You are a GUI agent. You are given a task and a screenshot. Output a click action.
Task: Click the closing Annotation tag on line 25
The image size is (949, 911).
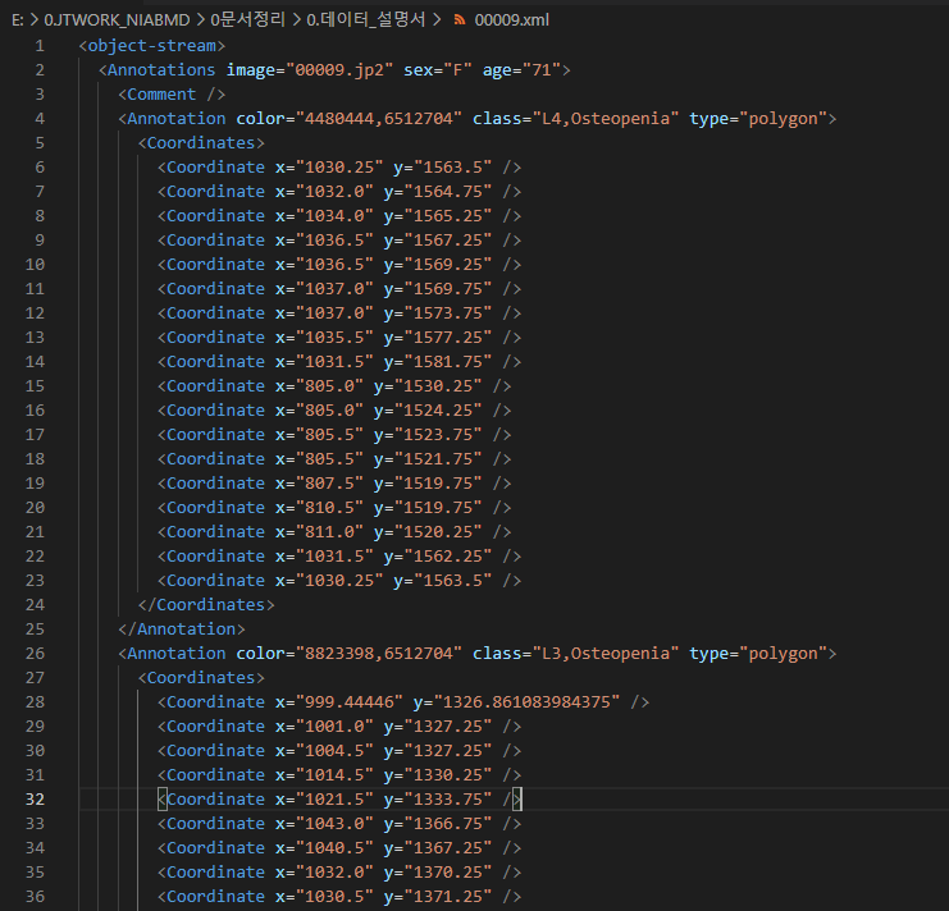[181, 629]
